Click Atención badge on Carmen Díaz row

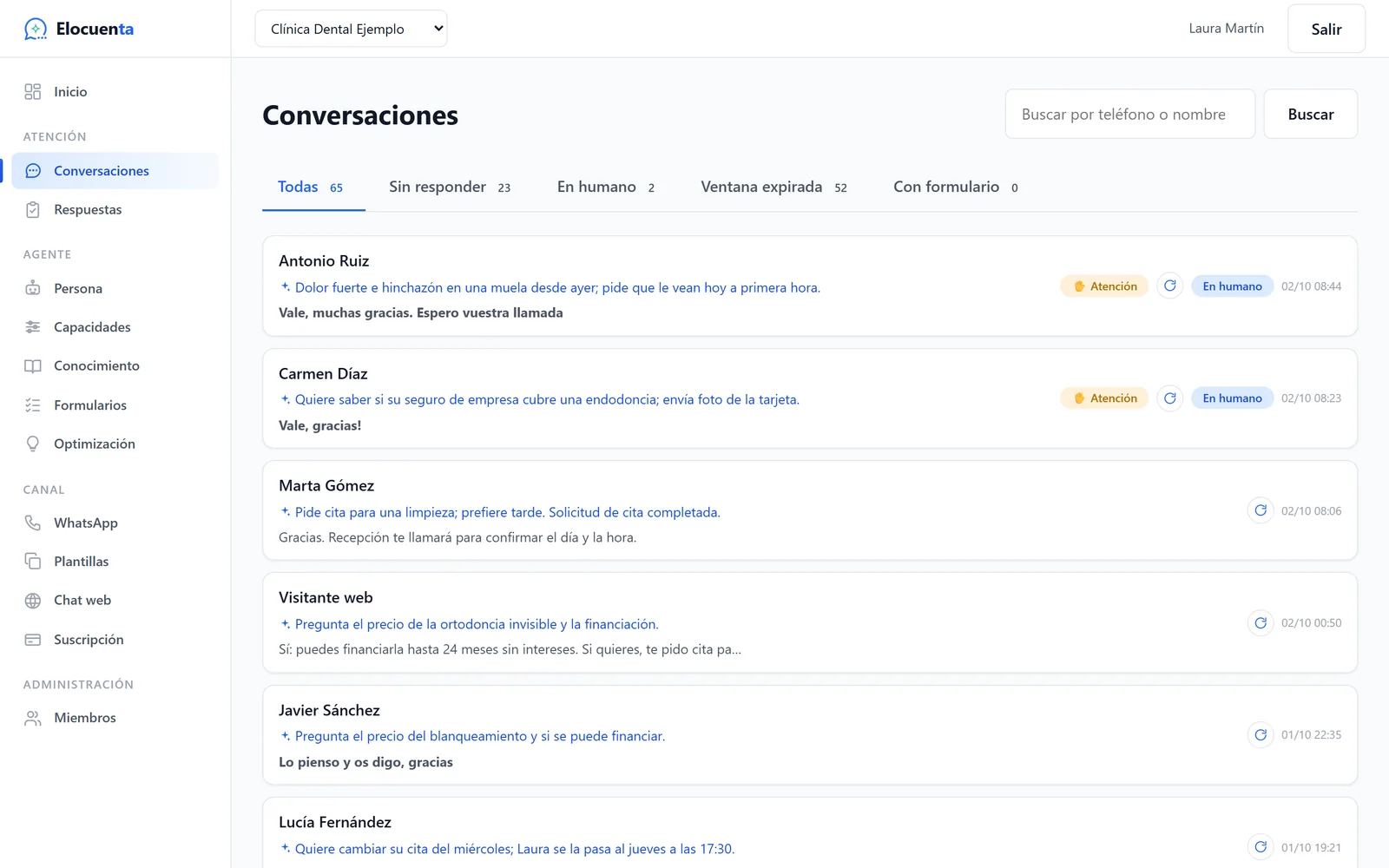point(1104,398)
